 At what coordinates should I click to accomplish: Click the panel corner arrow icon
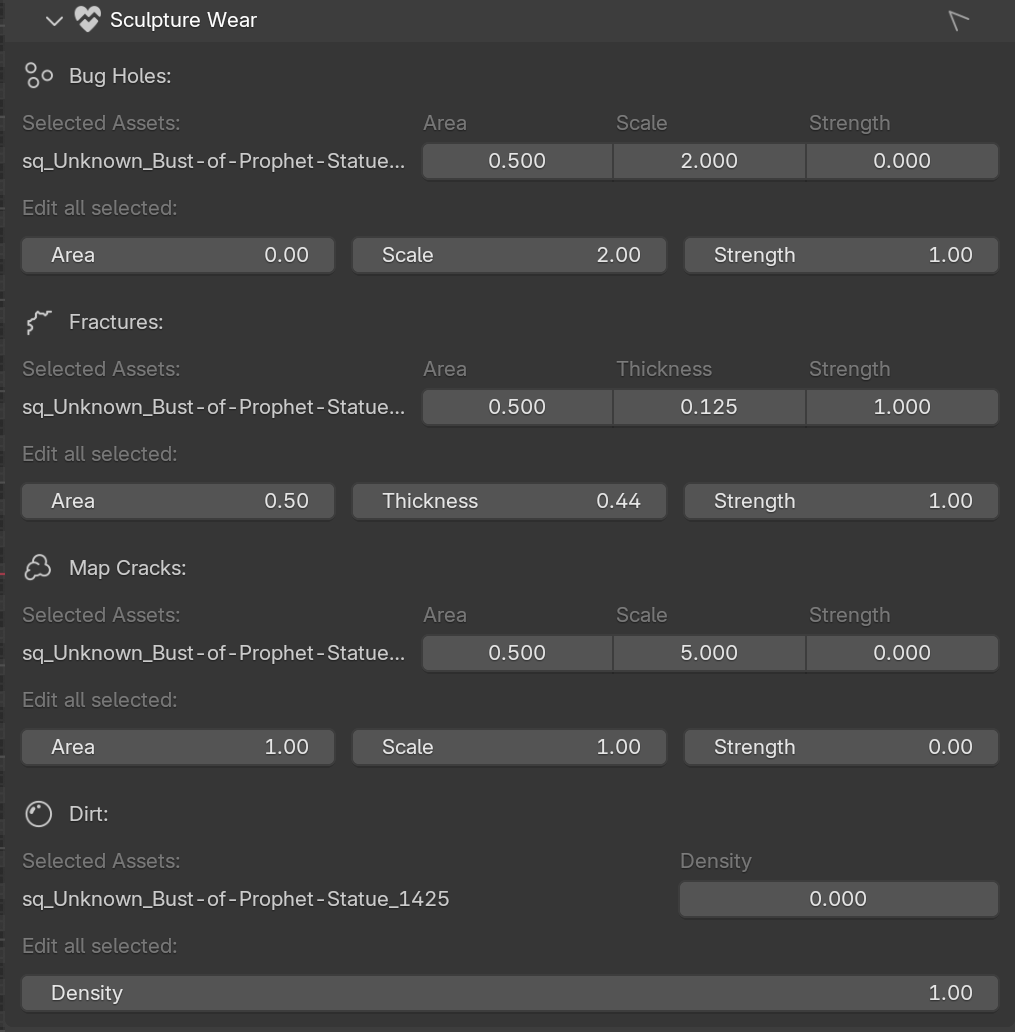click(958, 19)
